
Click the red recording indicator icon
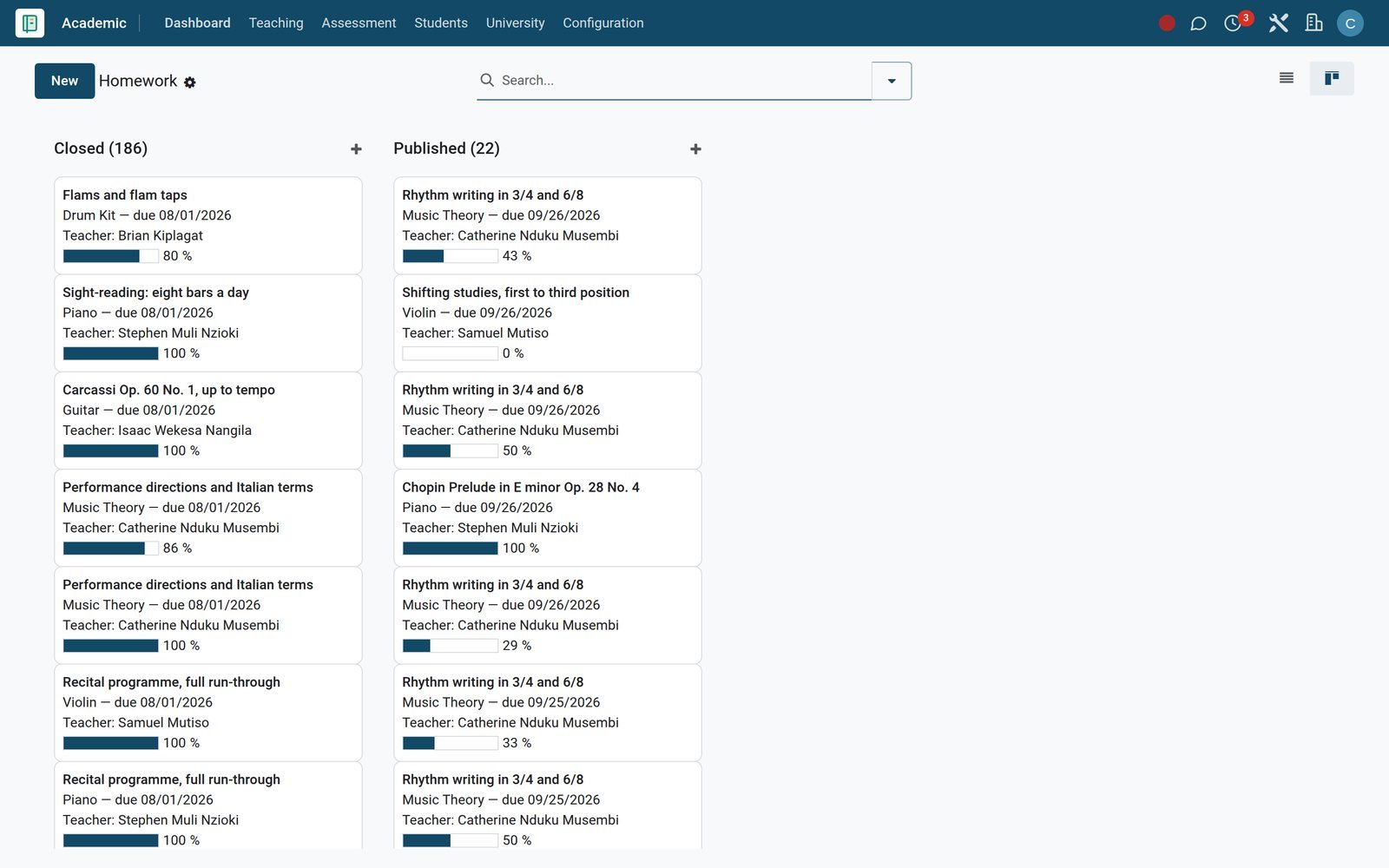[1167, 23]
